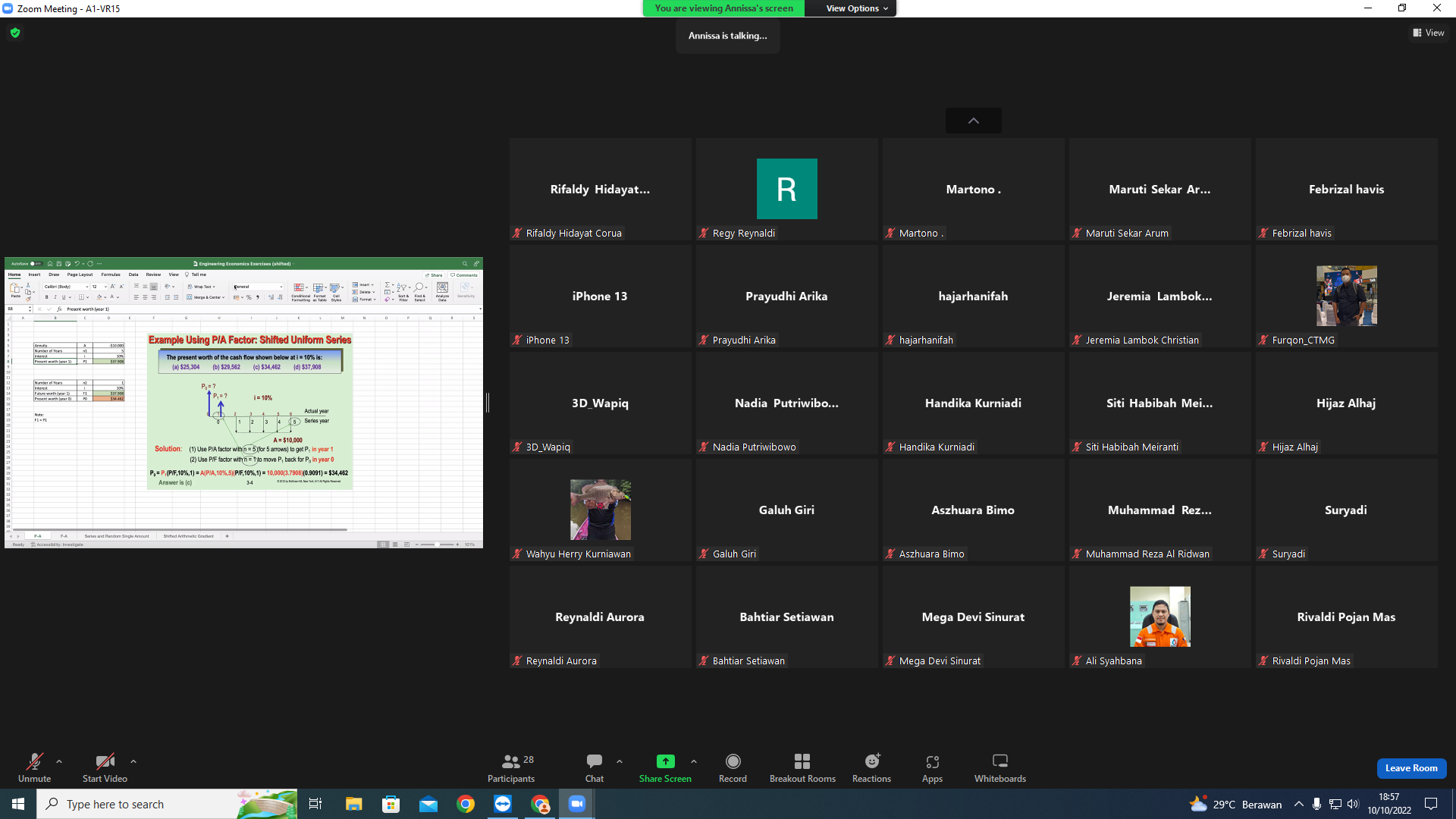Click the Share button in shared Excel
Viewport: 1456px width, 819px height.
[434, 275]
